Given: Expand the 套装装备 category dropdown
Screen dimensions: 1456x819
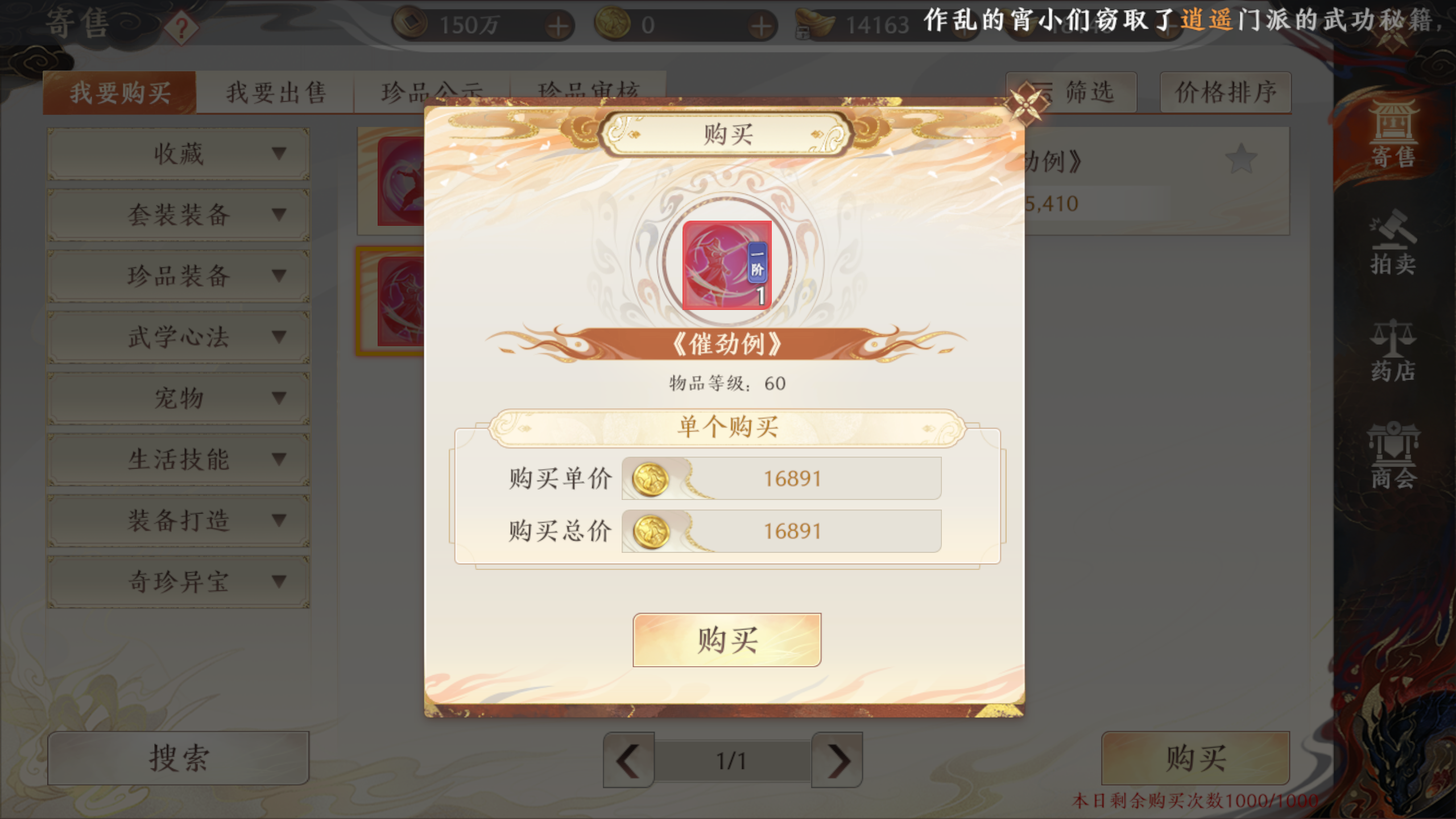Looking at the screenshot, I should (179, 215).
